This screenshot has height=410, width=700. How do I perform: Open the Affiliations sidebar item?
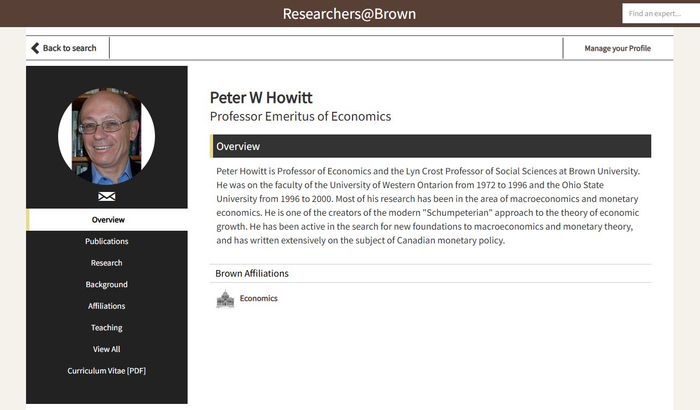tap(107, 306)
